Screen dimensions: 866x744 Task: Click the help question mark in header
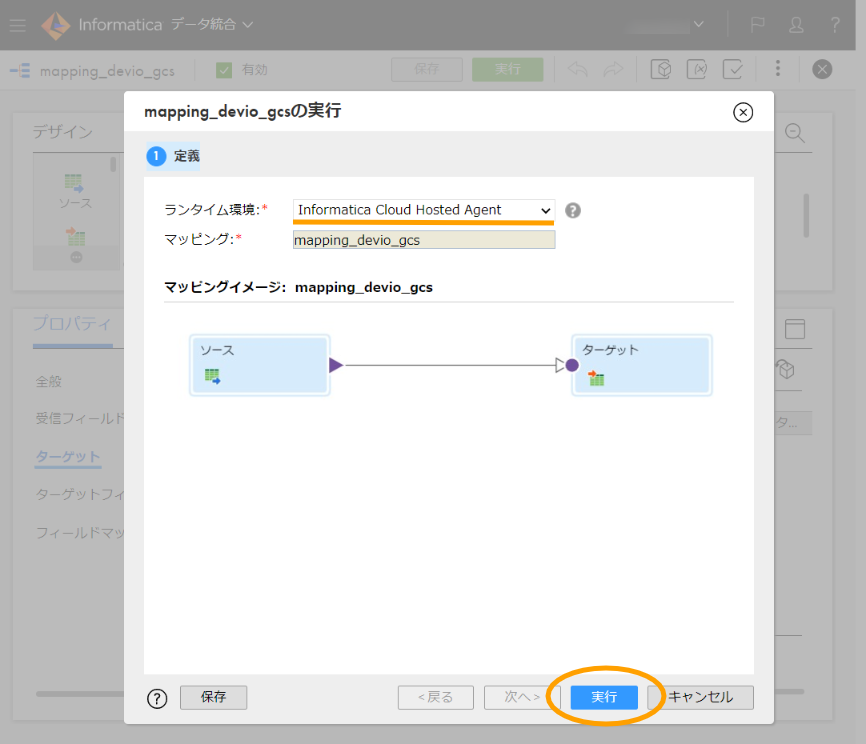point(836,25)
